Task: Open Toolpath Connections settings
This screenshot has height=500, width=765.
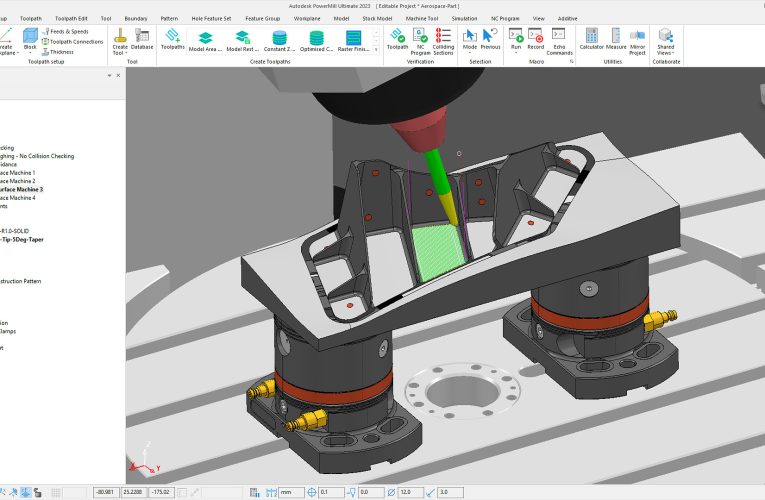Action: 72,41
